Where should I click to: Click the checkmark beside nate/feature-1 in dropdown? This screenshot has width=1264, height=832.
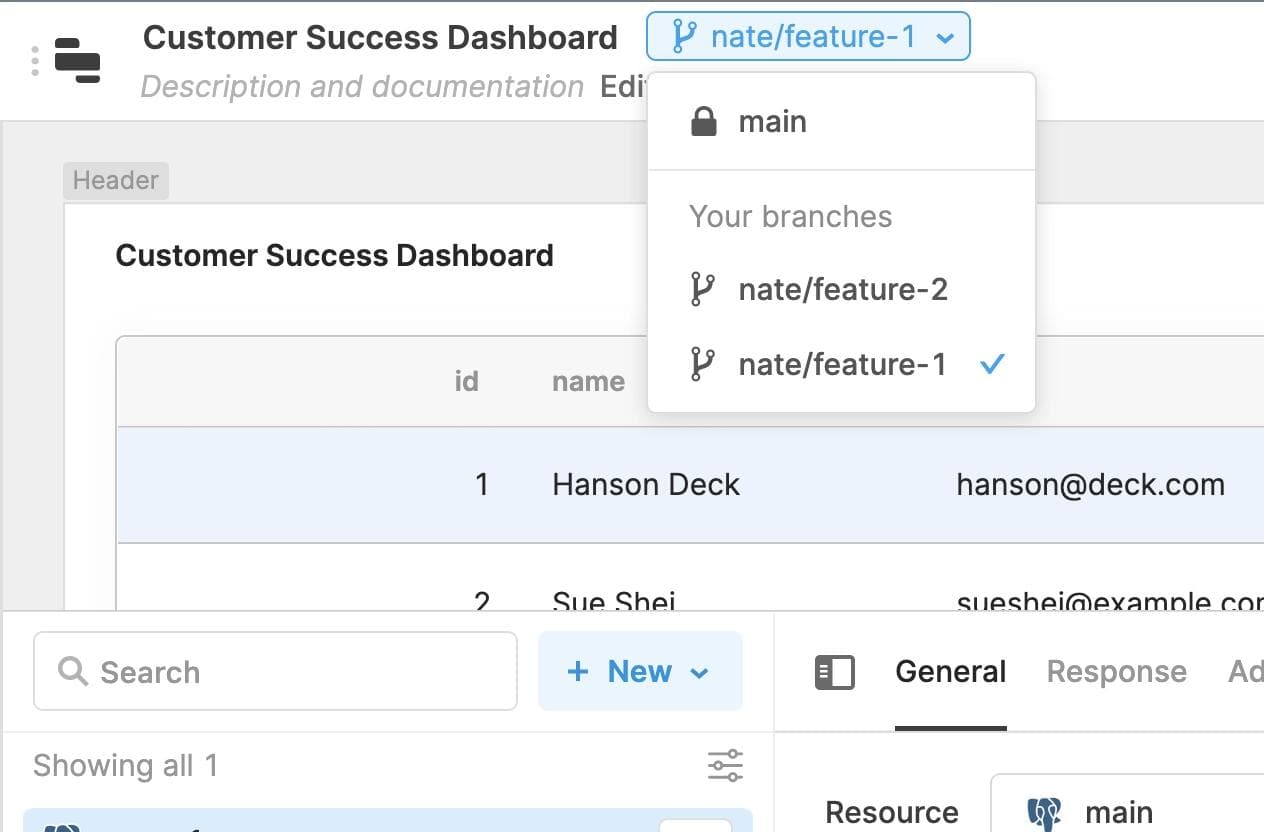coord(991,364)
